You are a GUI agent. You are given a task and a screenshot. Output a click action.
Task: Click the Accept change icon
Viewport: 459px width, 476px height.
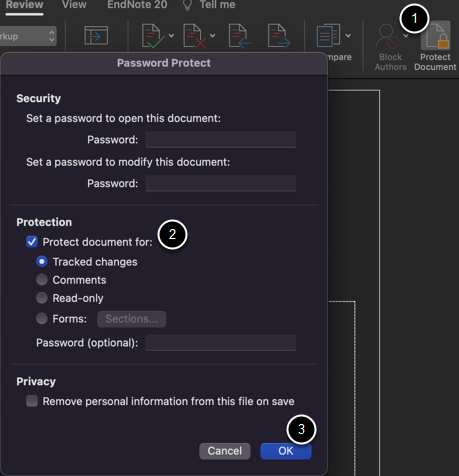153,36
